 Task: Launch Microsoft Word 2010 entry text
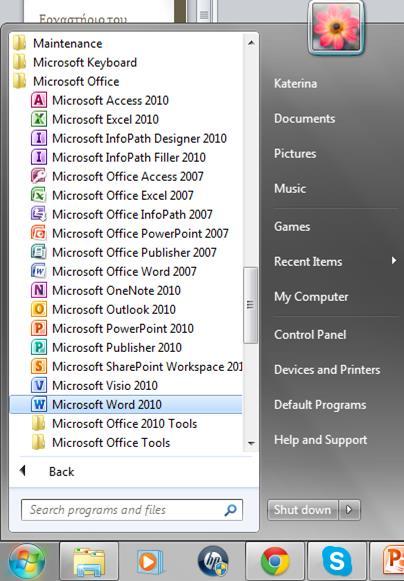pyautogui.click(x=107, y=405)
